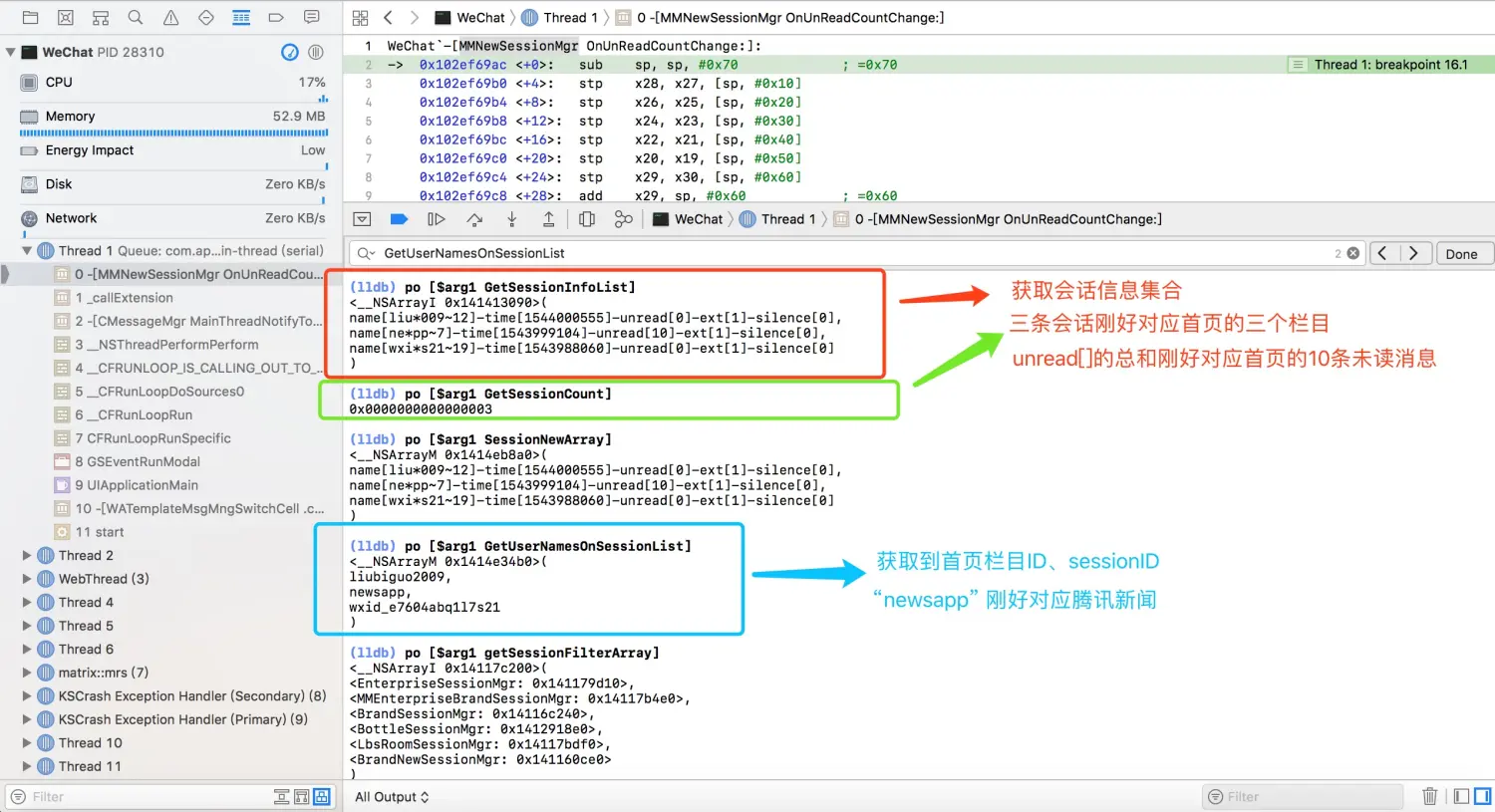1495x812 pixels.
Task: Expand Thread 5
Action: 27,626
